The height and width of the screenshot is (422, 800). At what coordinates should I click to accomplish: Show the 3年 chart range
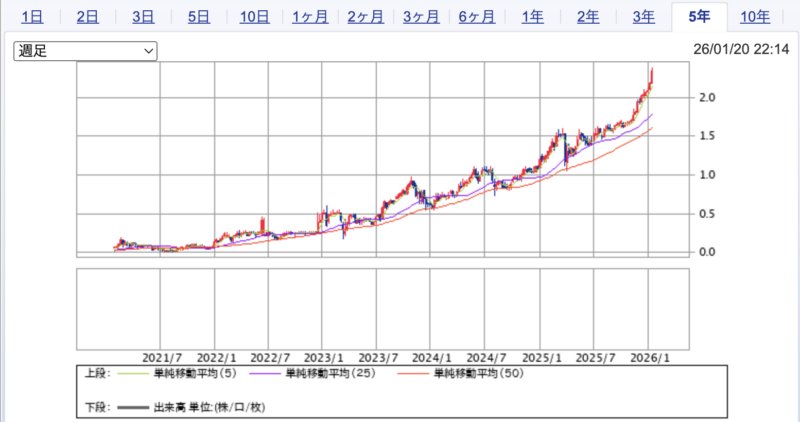tap(644, 17)
